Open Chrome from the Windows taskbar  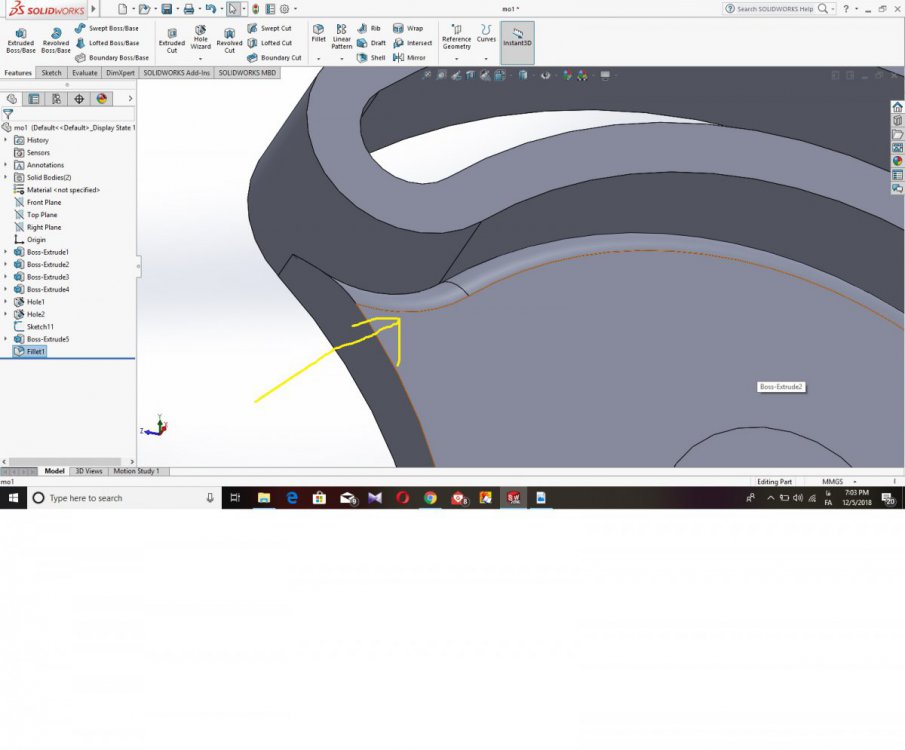pyautogui.click(x=430, y=498)
